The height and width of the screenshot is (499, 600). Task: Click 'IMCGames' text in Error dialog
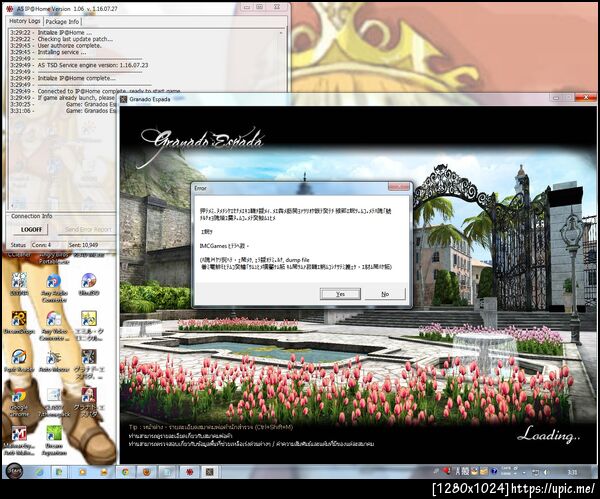[x=213, y=246]
